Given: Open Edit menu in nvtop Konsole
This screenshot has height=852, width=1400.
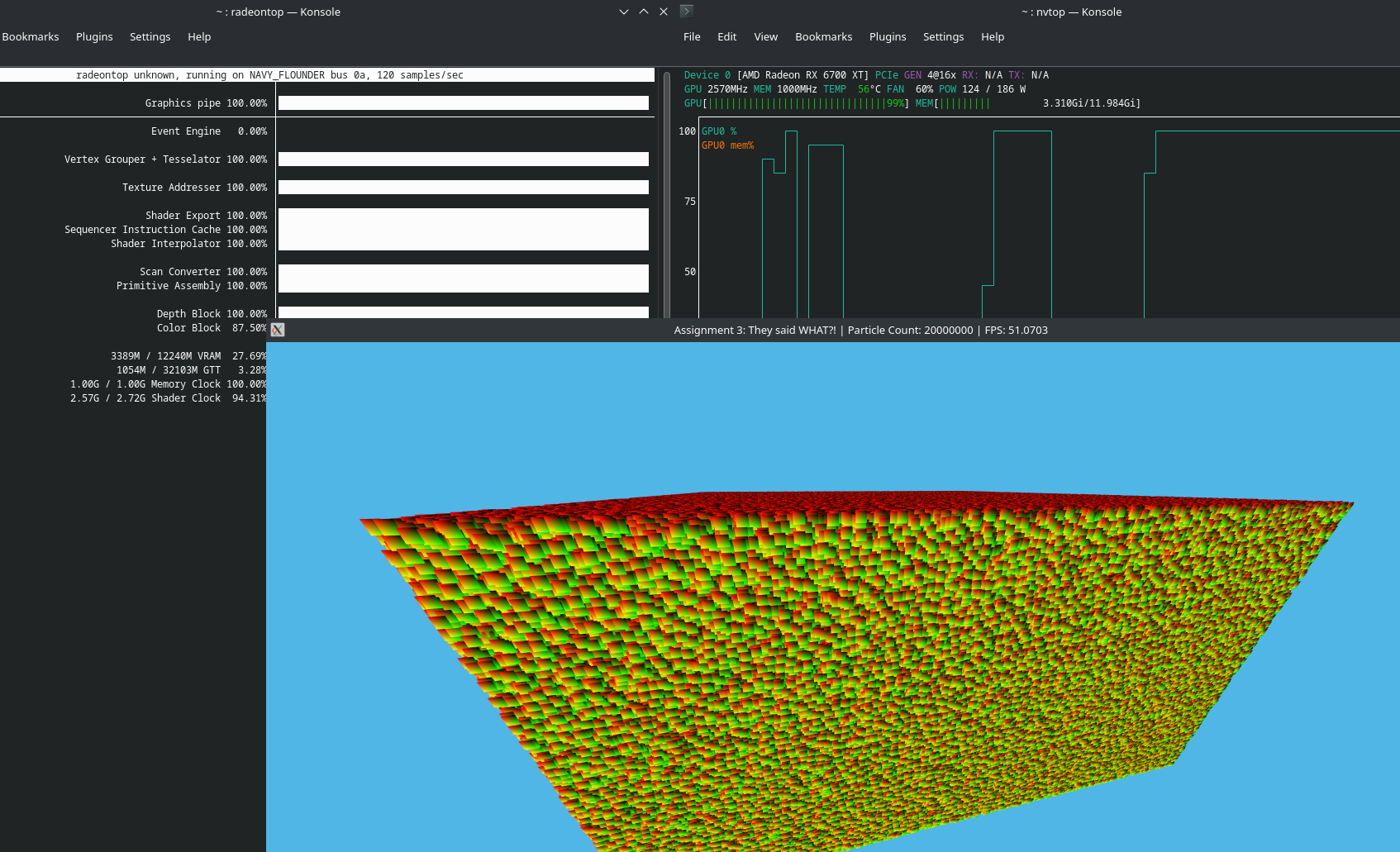Looking at the screenshot, I should (x=726, y=36).
